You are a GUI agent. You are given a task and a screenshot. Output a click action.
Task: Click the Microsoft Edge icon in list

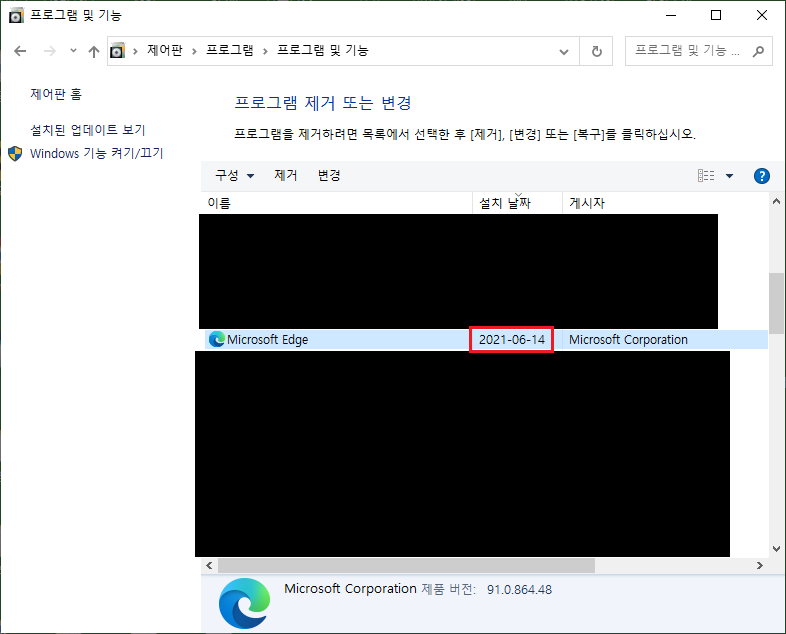click(217, 340)
